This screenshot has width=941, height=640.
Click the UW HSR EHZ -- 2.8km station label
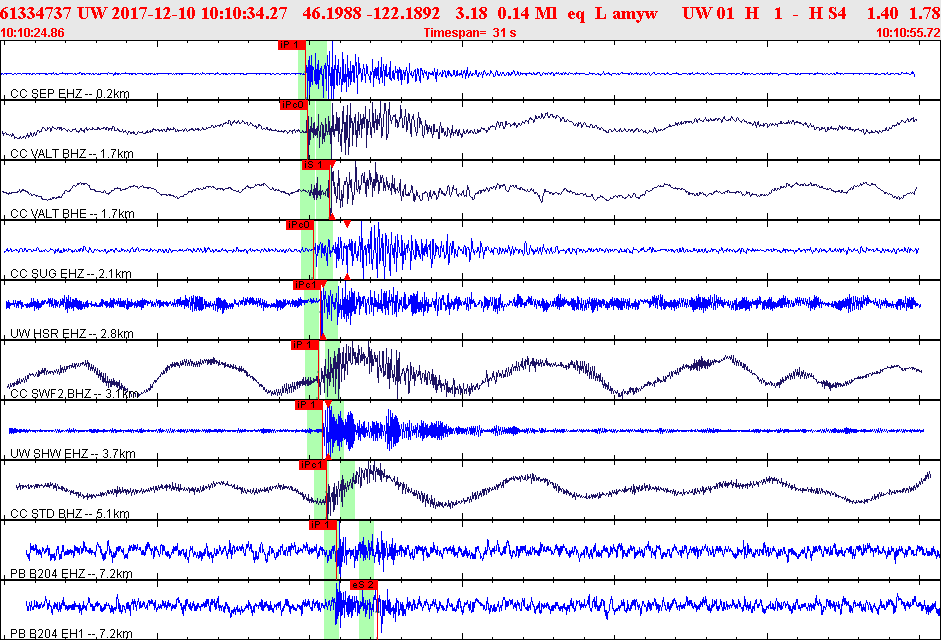(x=72, y=334)
